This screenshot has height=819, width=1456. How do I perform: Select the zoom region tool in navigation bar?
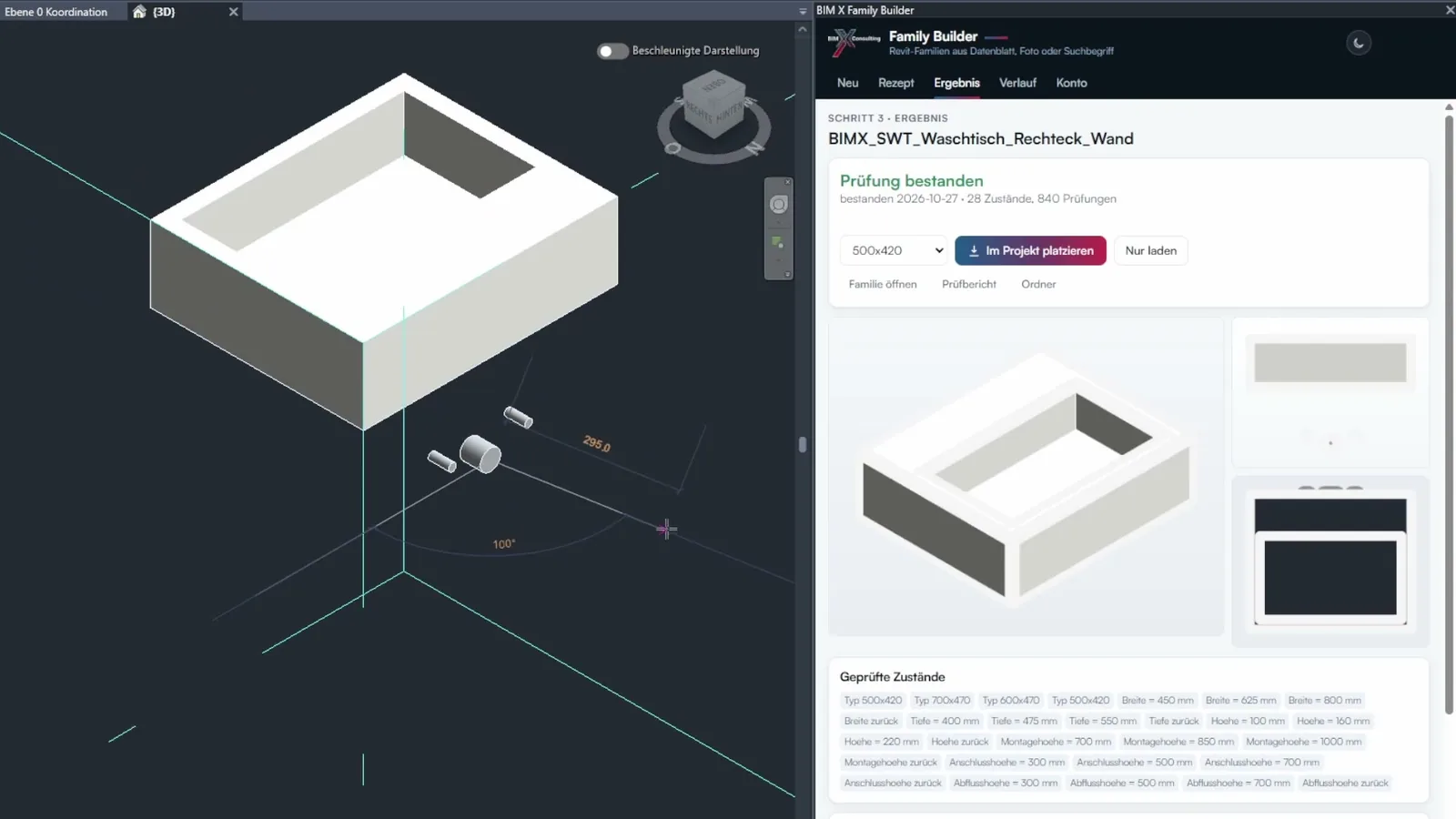point(778,243)
